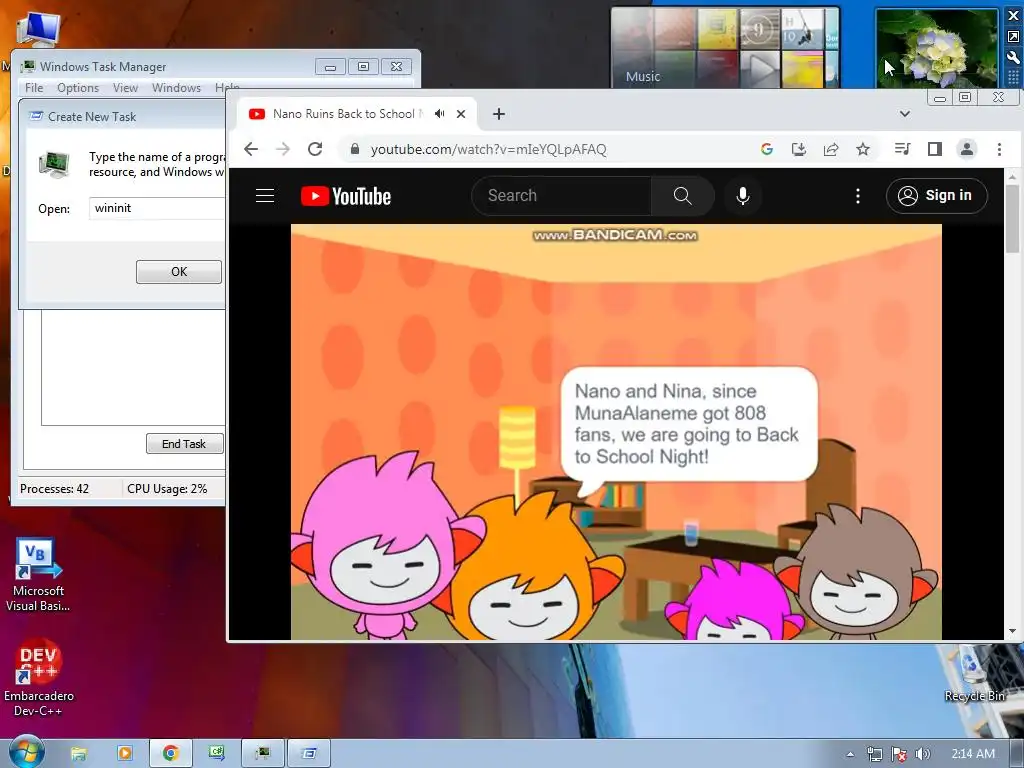Open Microsoft Visual Basic desktop shortcut
This screenshot has height=768, width=1024.
click(x=38, y=575)
